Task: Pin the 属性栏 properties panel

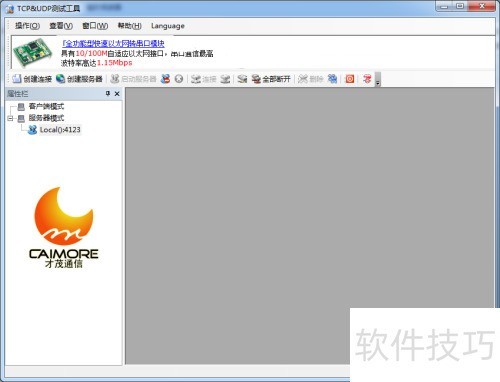Action: tap(108, 94)
